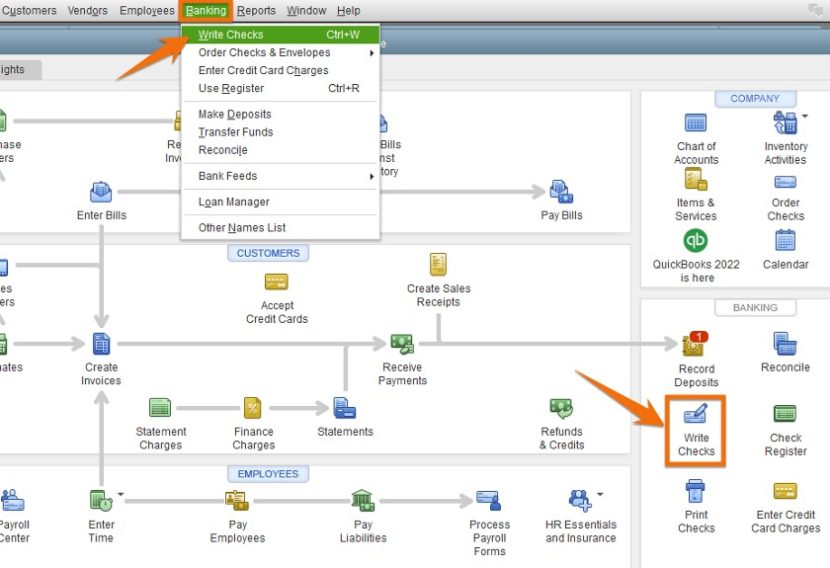Open the Reconcile icon in Banking panel
The height and width of the screenshot is (568, 830).
[785, 344]
